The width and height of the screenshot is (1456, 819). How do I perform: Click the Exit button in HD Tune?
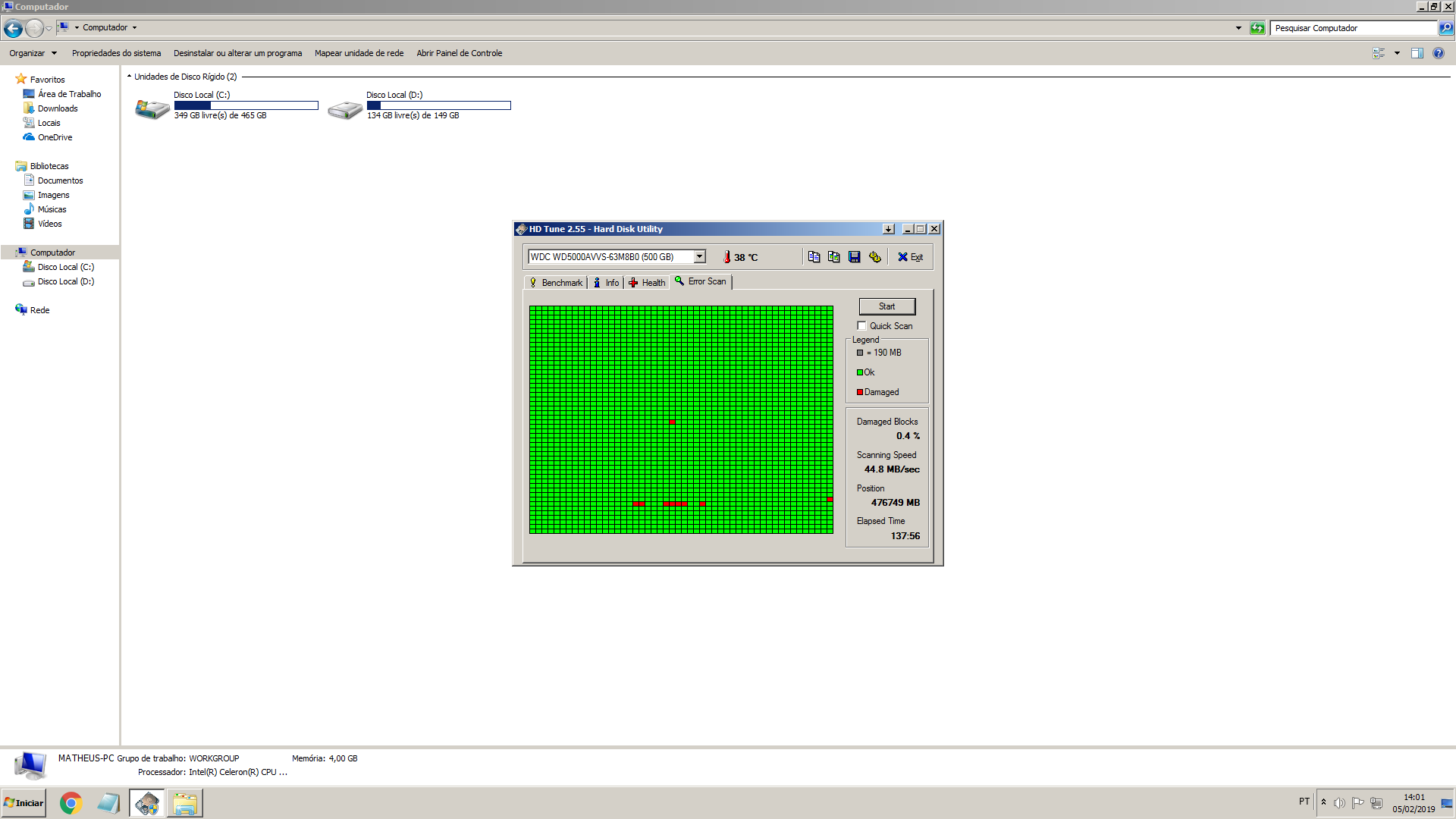coord(910,257)
